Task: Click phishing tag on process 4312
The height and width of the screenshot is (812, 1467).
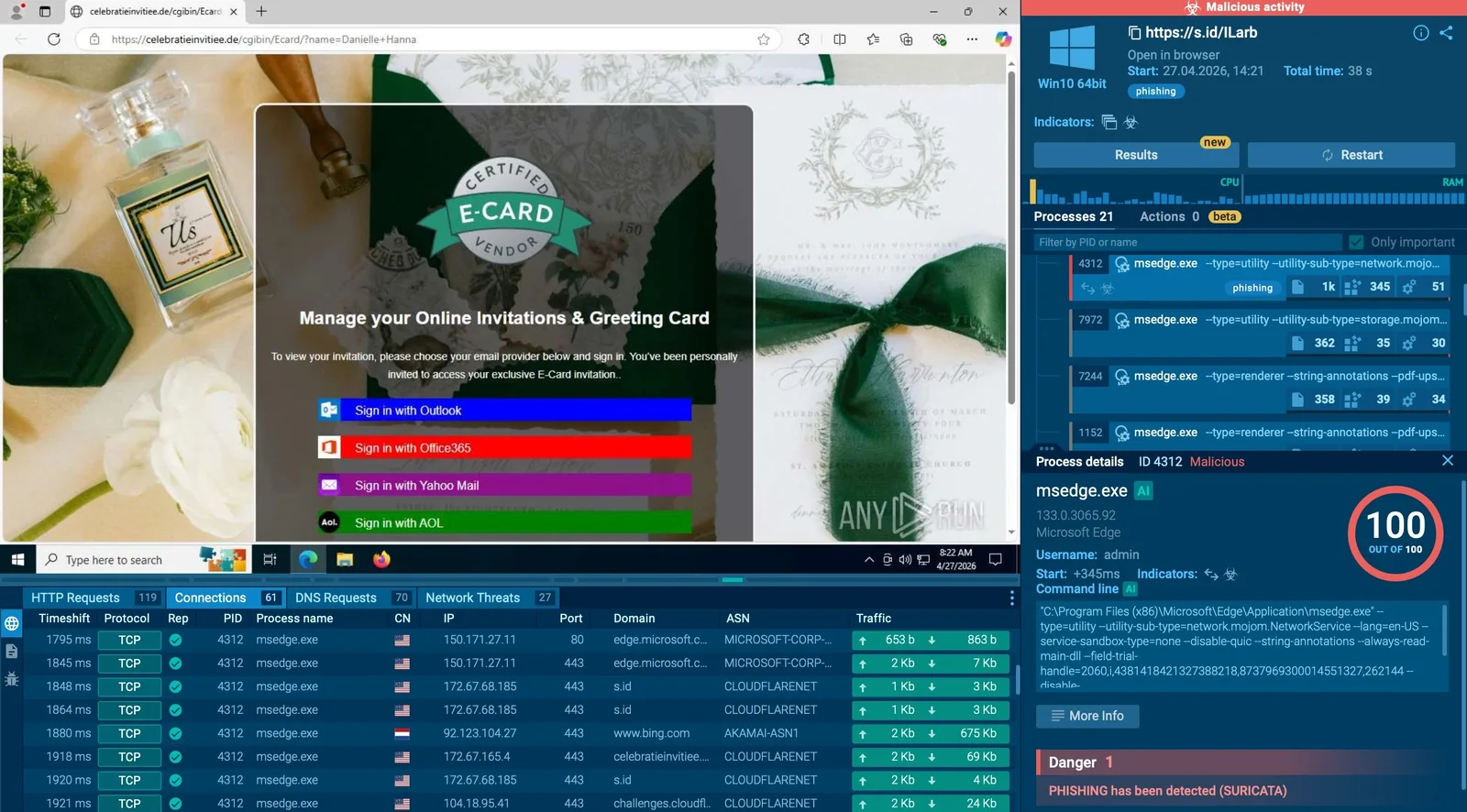Action: point(1252,288)
